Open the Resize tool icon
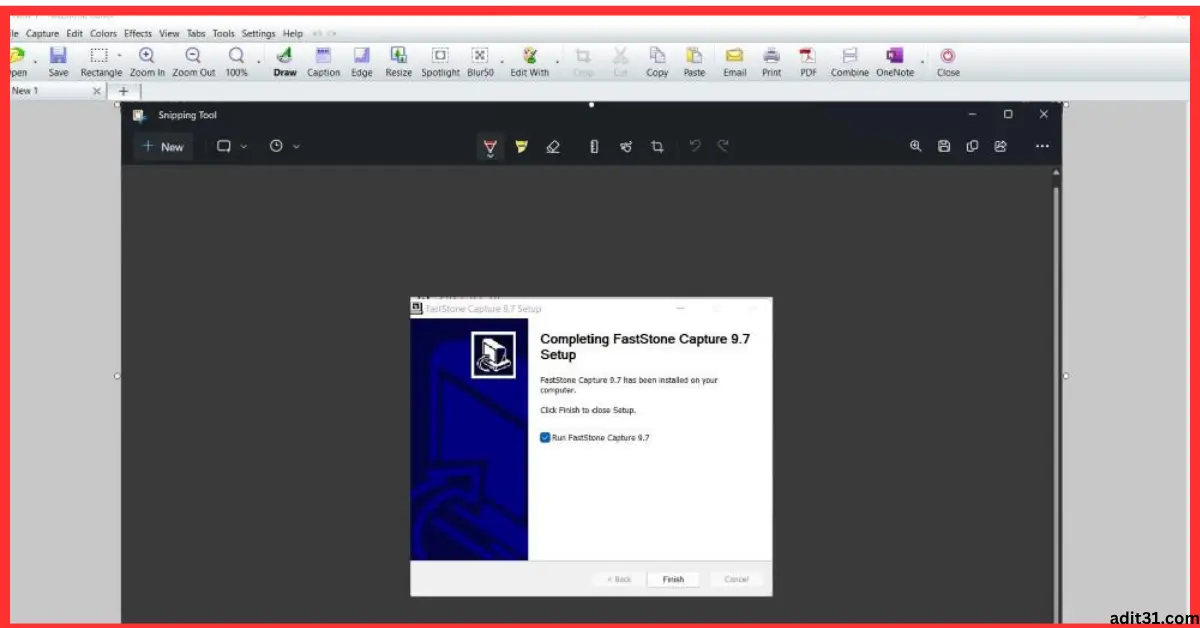This screenshot has width=1200, height=628. pos(398,56)
